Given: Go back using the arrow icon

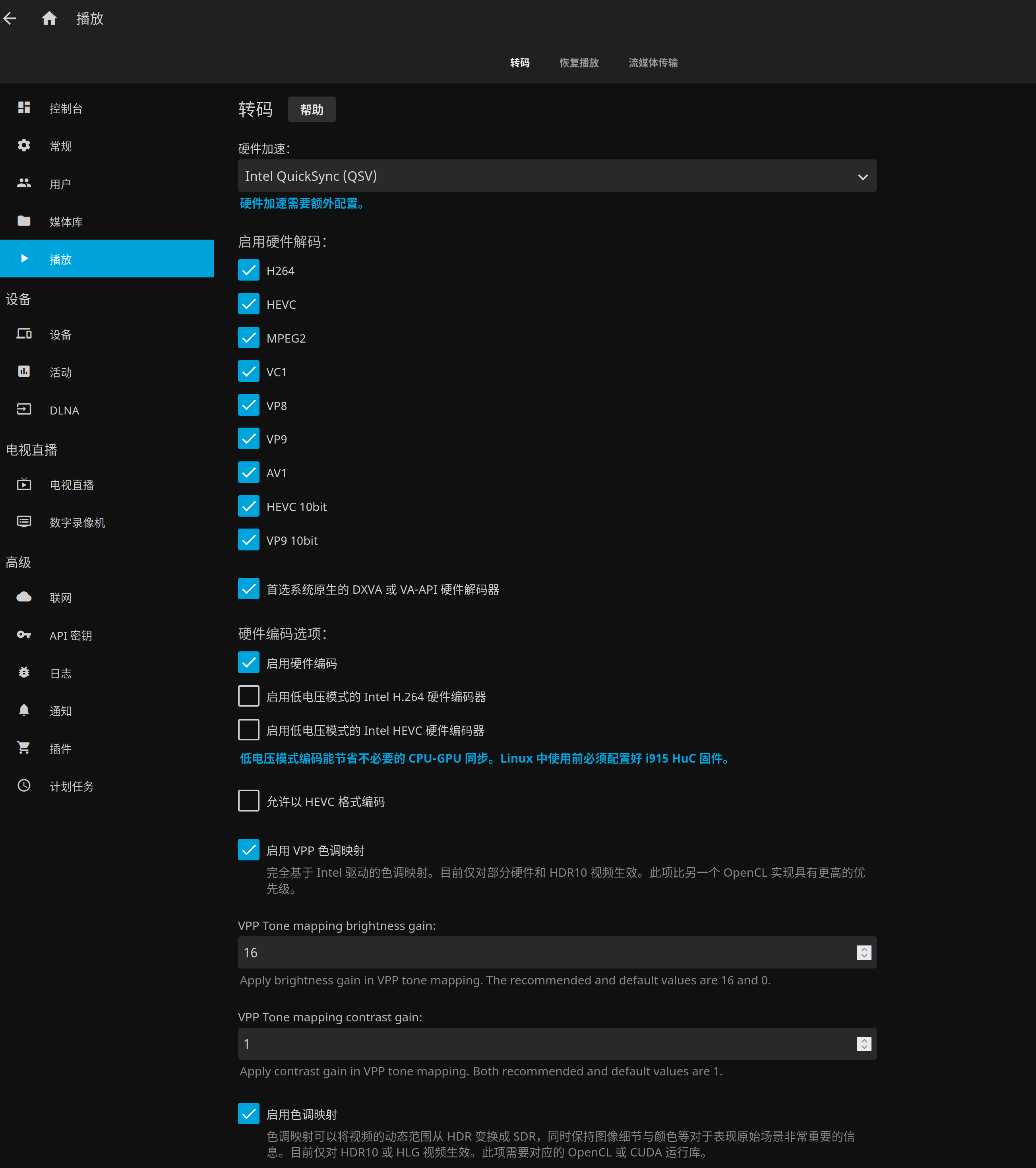Looking at the screenshot, I should point(10,18).
